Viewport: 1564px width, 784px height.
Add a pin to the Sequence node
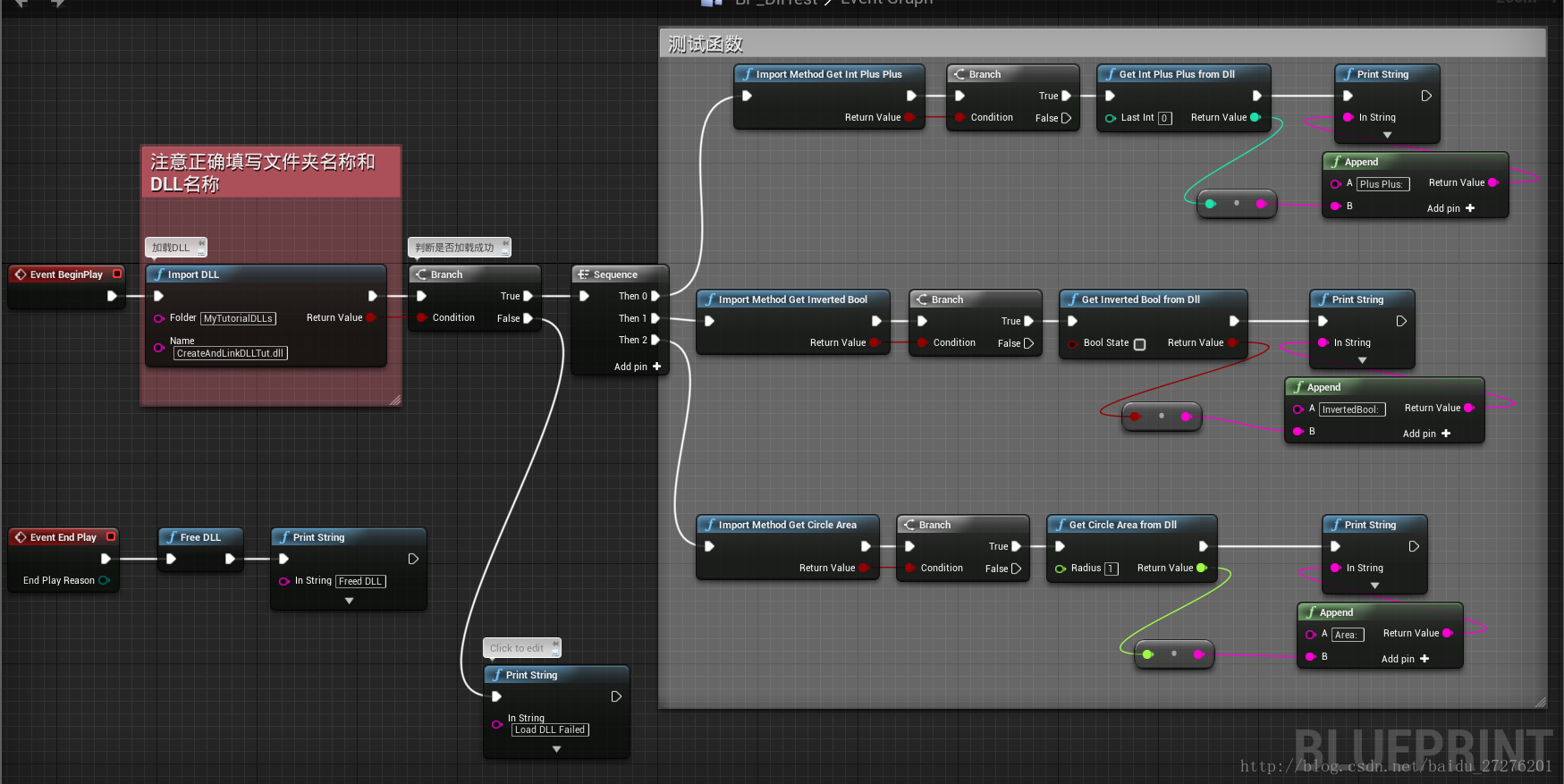pyautogui.click(x=638, y=367)
